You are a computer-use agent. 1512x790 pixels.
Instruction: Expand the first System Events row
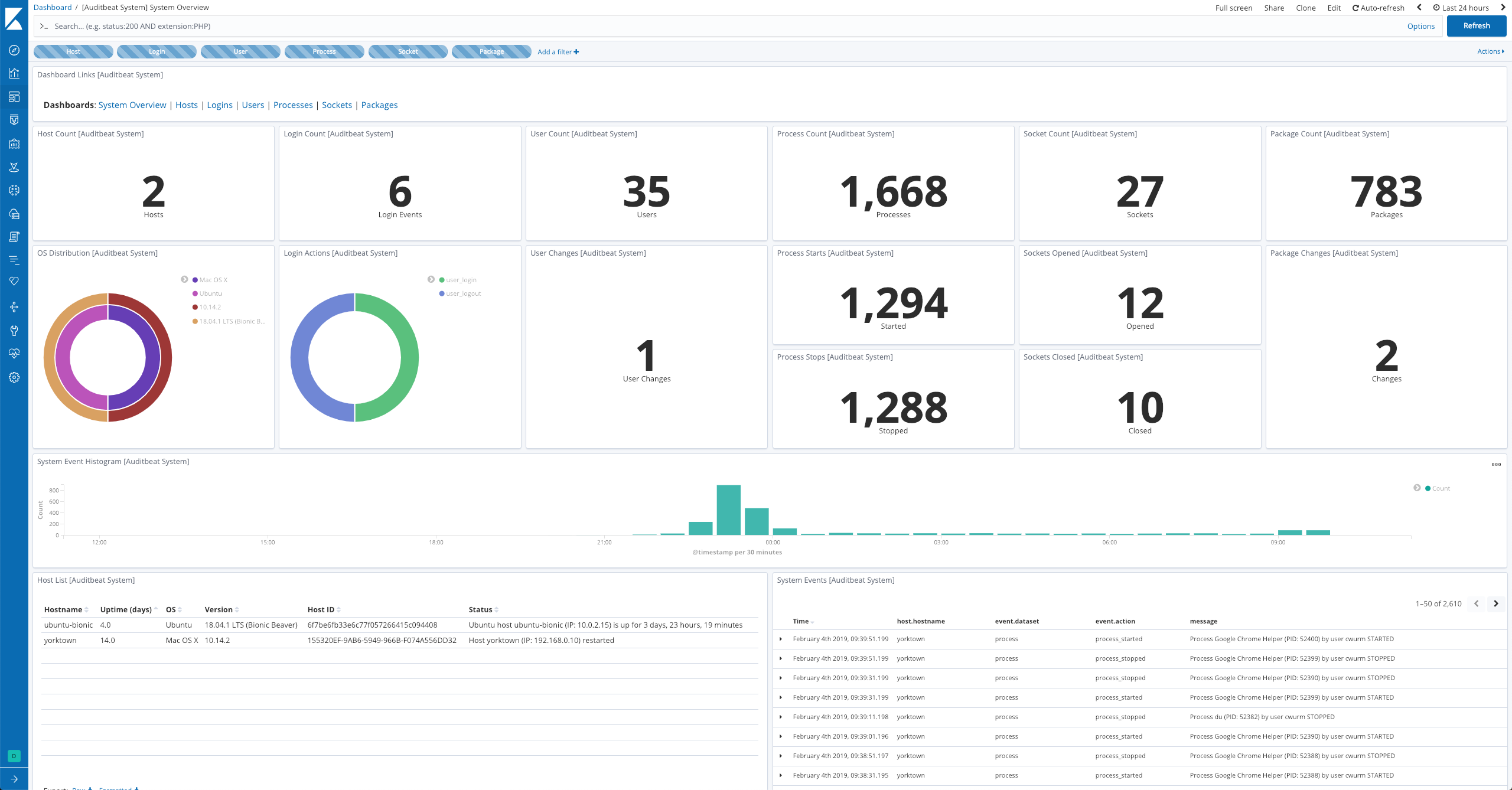point(781,639)
